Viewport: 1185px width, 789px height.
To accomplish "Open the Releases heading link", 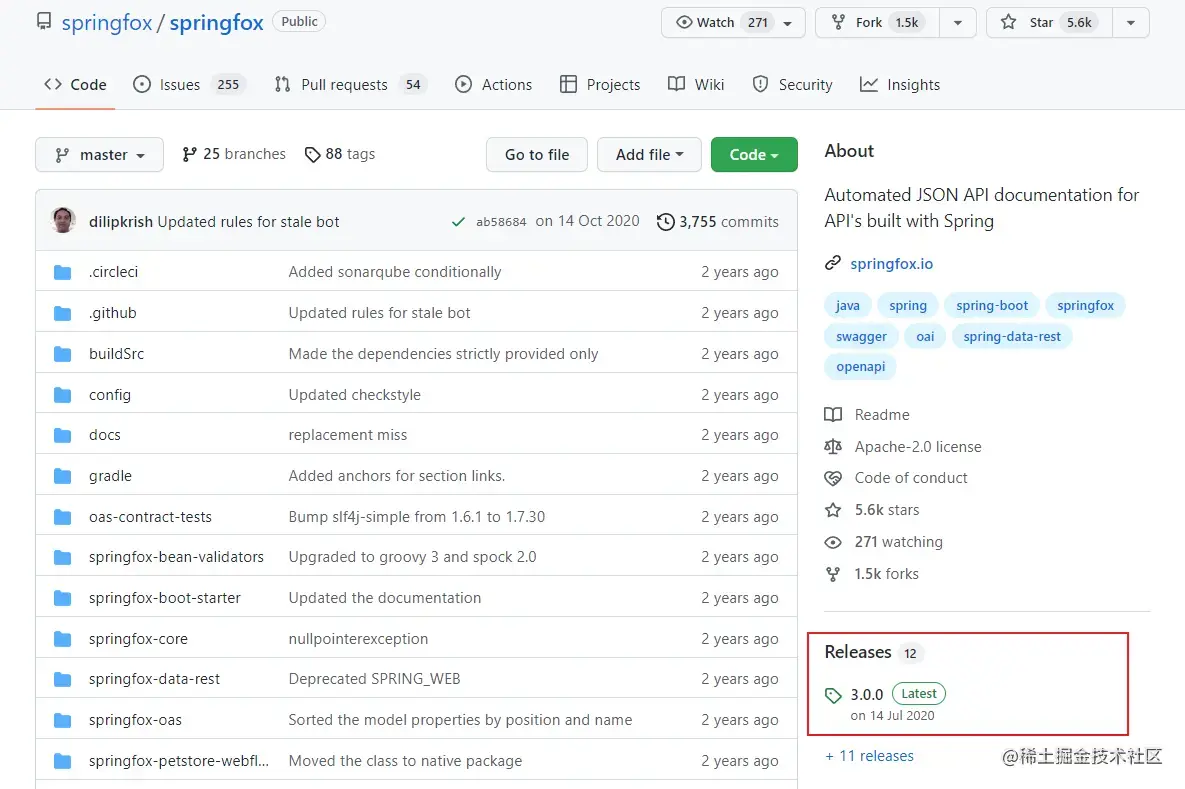I will 858,652.
